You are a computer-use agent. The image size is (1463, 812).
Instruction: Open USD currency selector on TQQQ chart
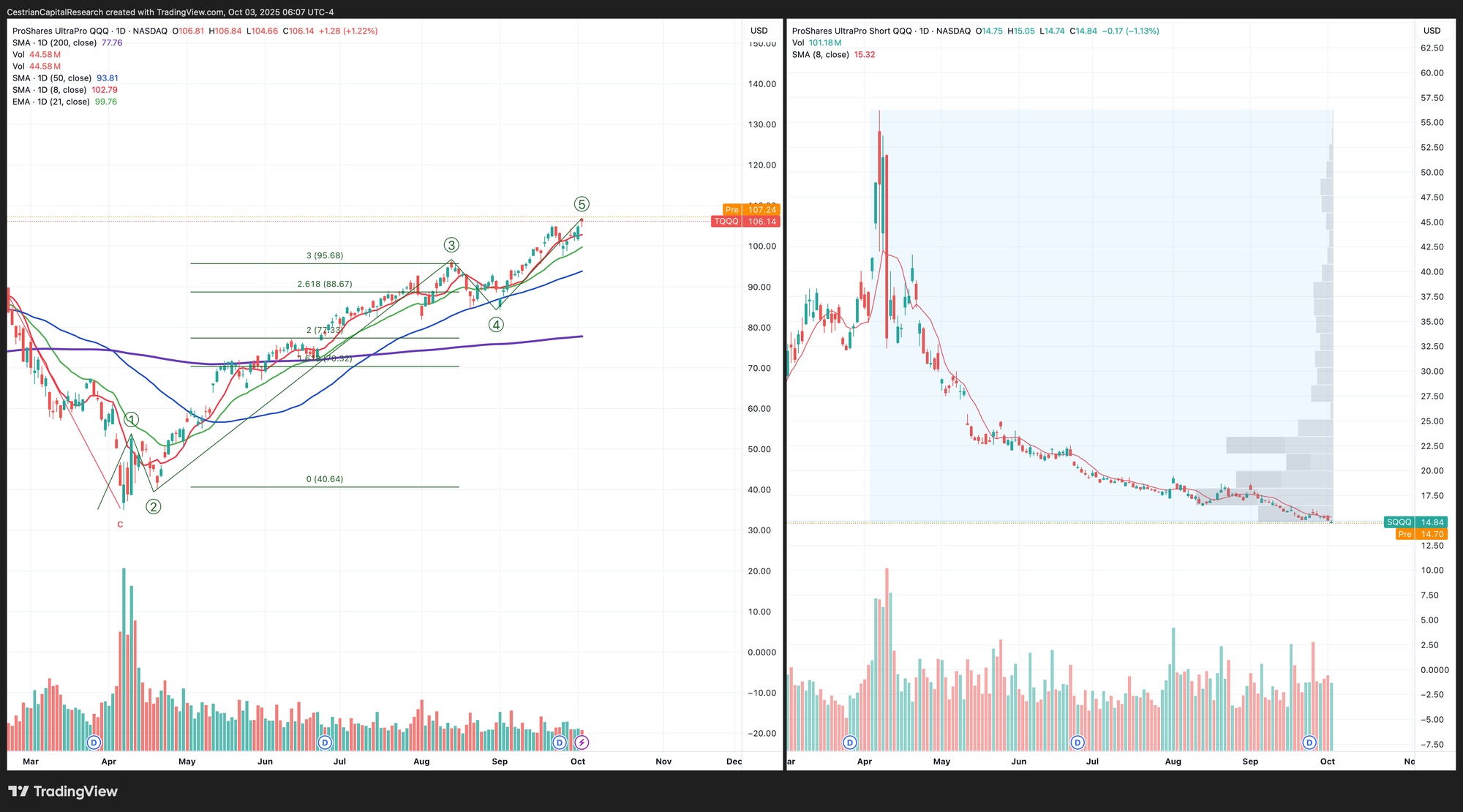[759, 31]
